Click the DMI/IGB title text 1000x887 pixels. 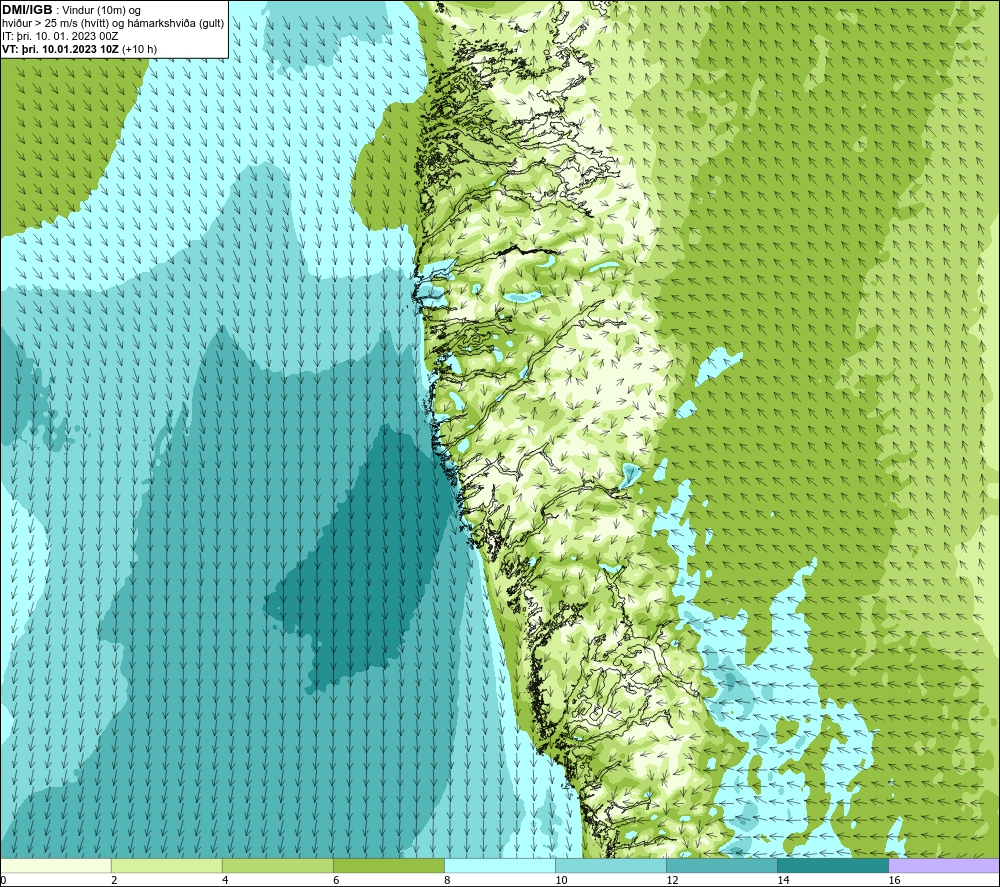(27, 10)
